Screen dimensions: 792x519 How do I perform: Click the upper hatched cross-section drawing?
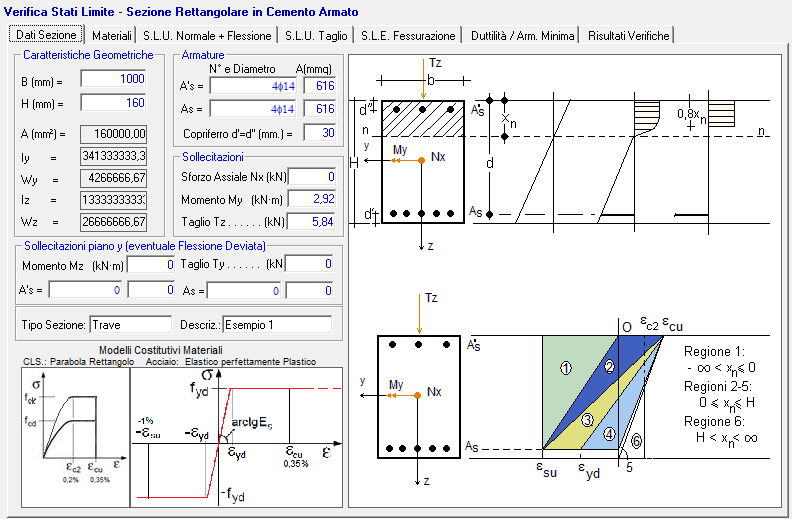[x=423, y=162]
